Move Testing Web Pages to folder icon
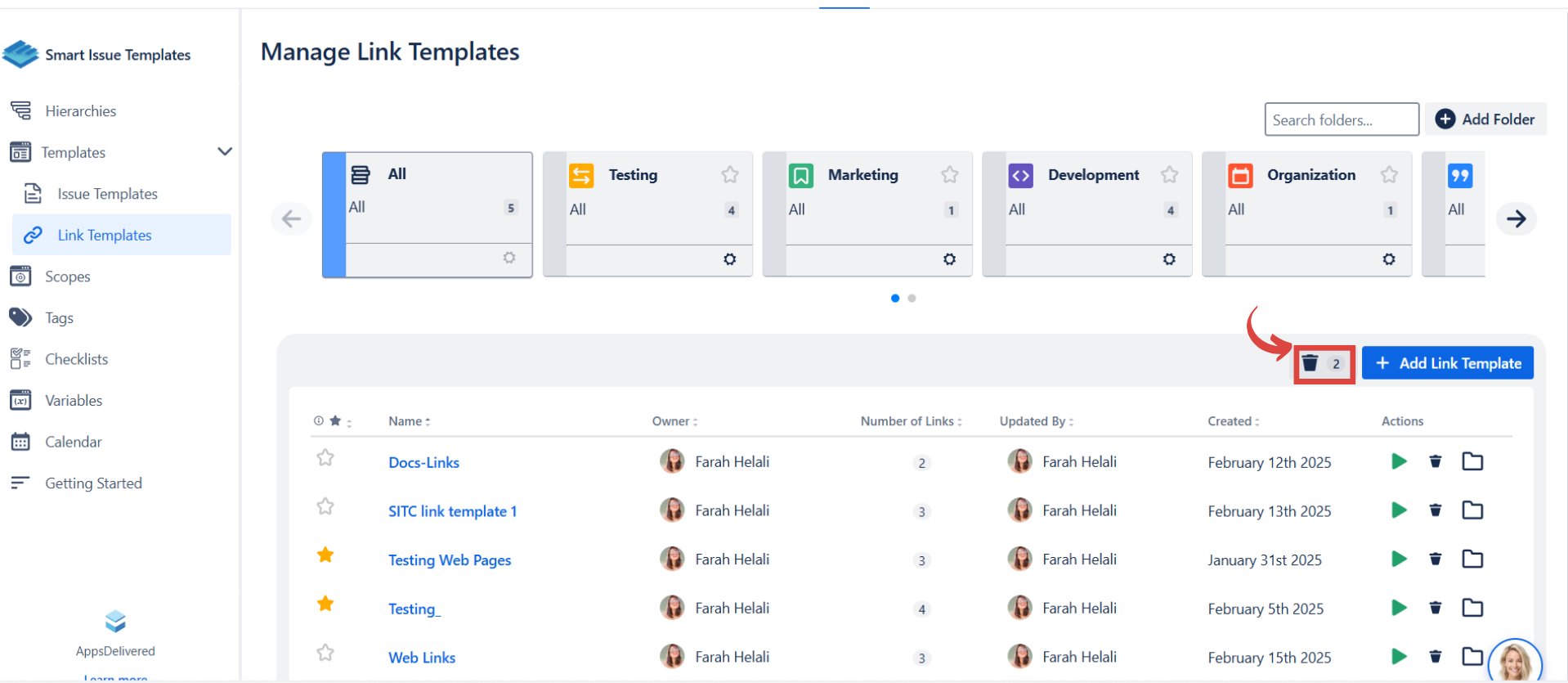This screenshot has width=1568, height=683. [1472, 559]
